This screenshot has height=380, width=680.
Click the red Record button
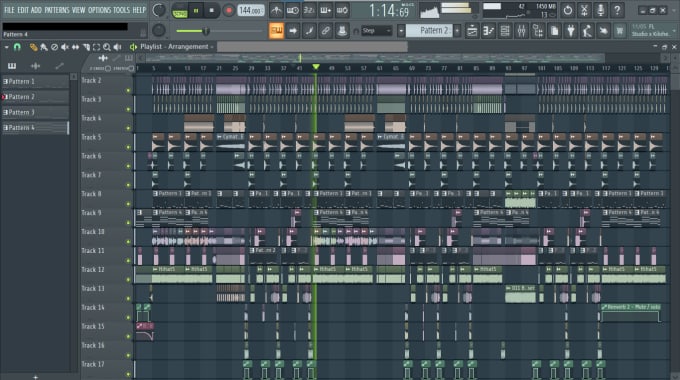(x=229, y=10)
